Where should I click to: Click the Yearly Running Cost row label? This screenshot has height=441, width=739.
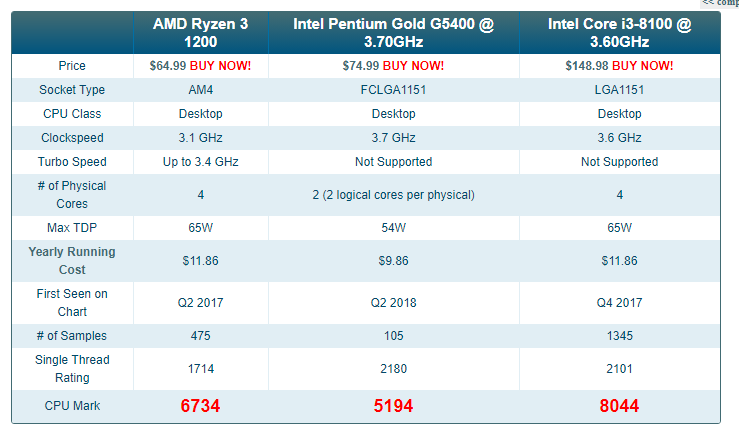[x=72, y=261]
